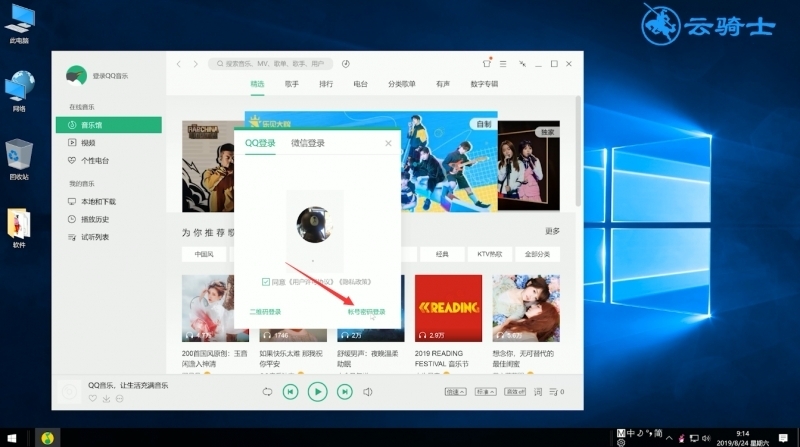800x447 pixels.
Task: Click the album art placeholder in player bar
Action: point(69,392)
